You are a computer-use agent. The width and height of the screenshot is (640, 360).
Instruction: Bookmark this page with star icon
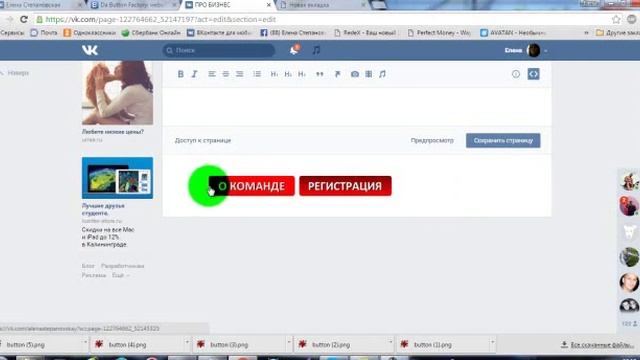(616, 19)
